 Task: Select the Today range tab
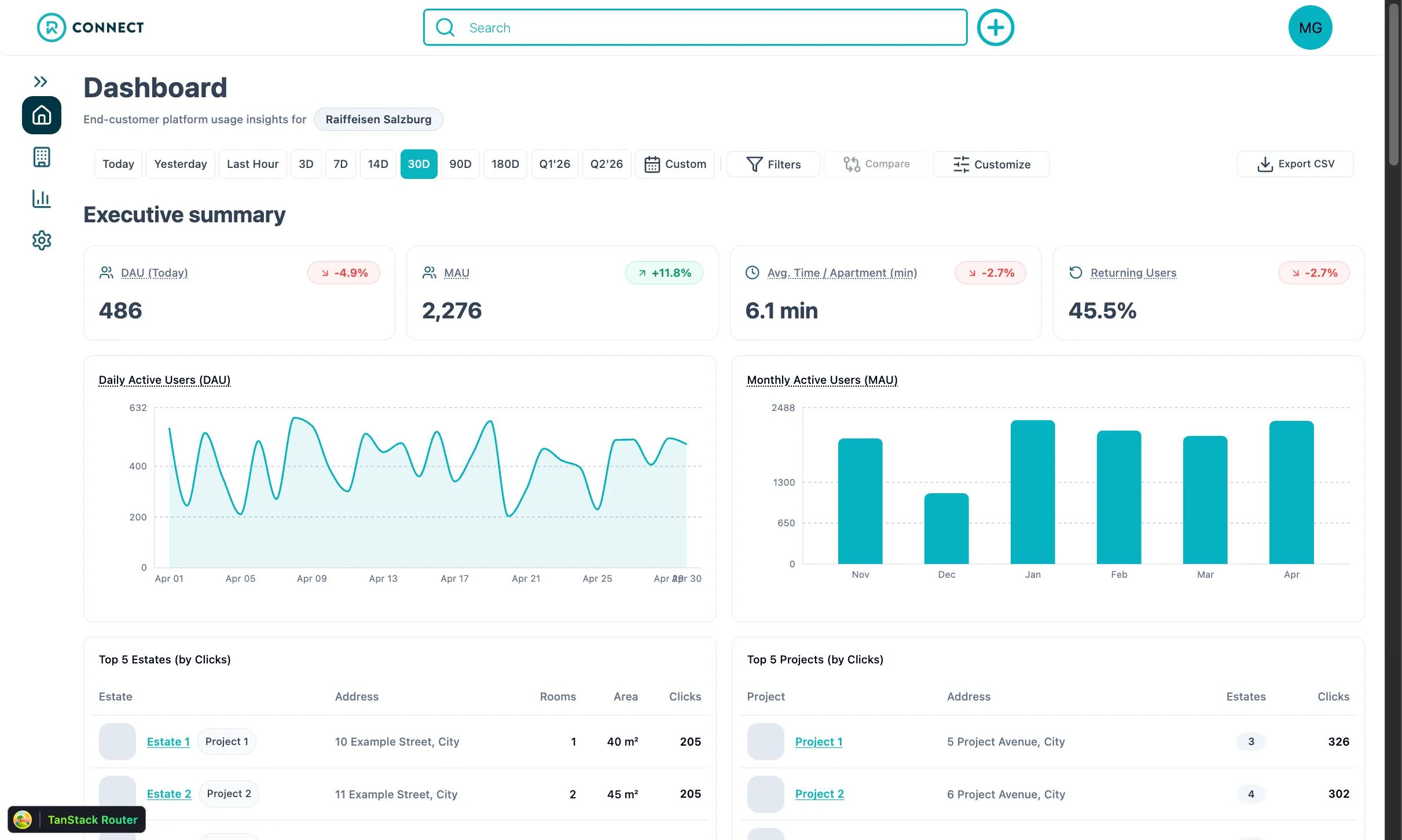pyautogui.click(x=118, y=164)
